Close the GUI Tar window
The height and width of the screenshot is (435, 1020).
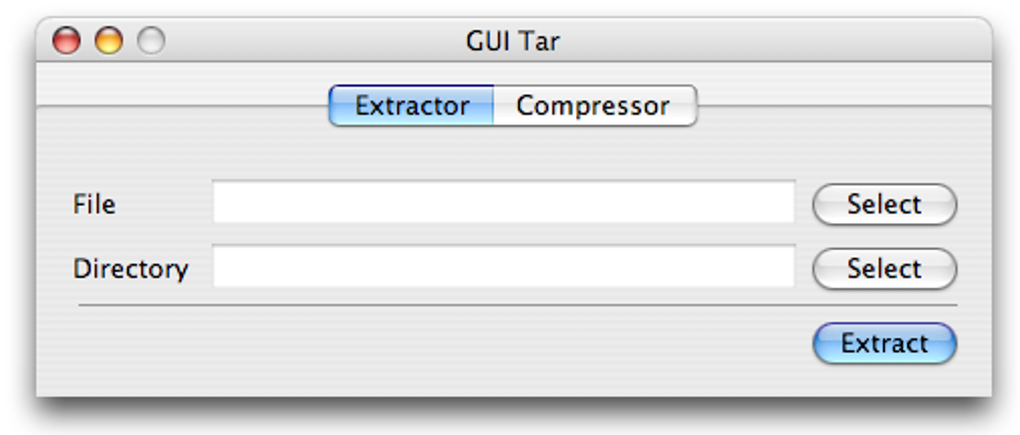pos(66,42)
